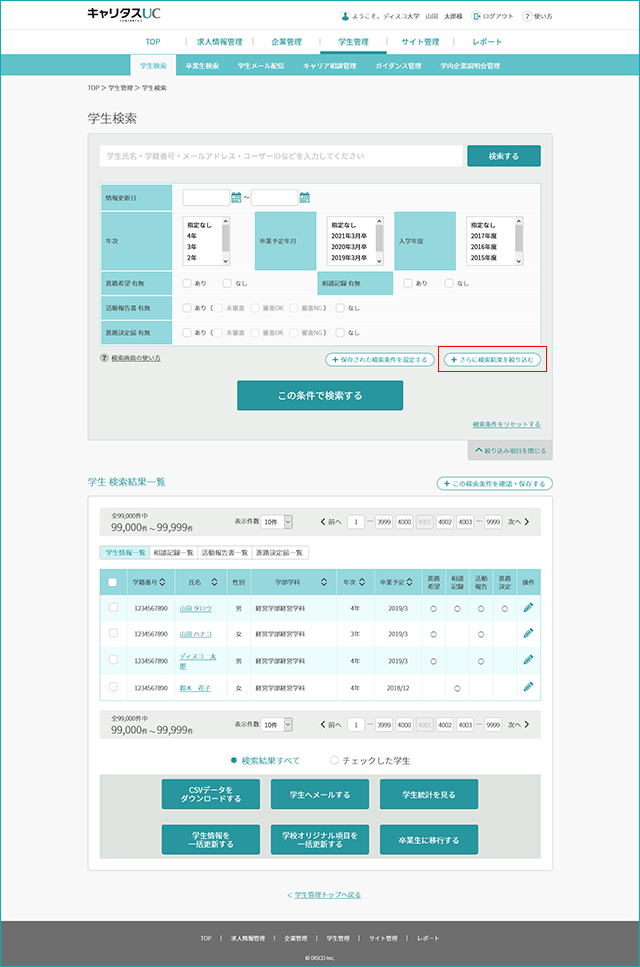Select 2020年3月卒 in 卒業予定年月 list
This screenshot has width=640, height=967.
pyautogui.click(x=350, y=247)
